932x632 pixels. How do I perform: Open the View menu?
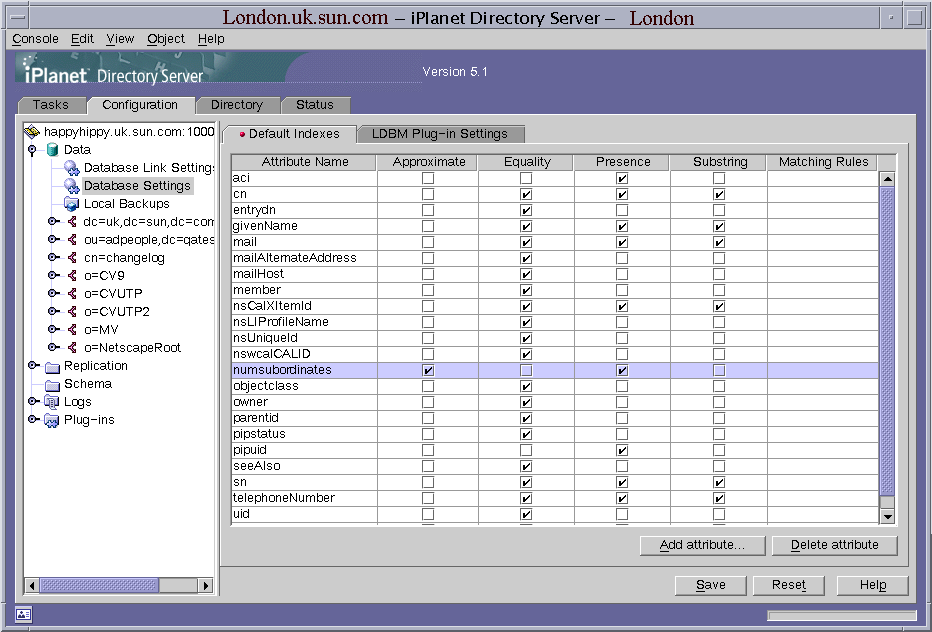click(120, 39)
